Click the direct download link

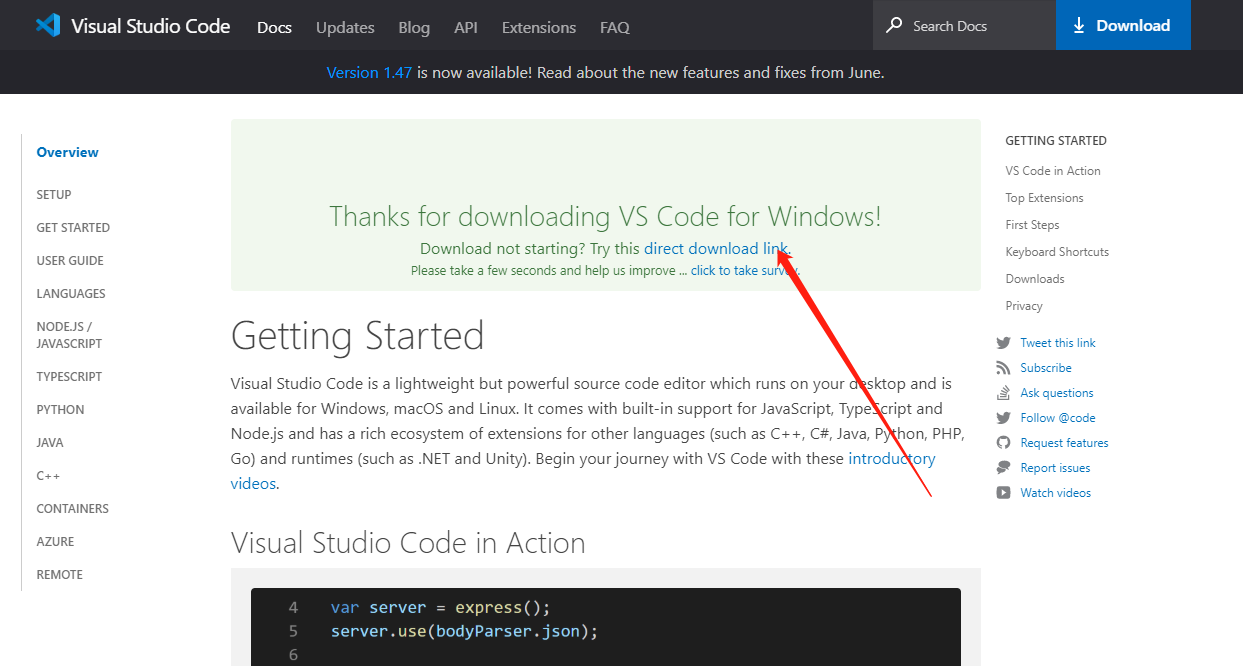tap(717, 248)
